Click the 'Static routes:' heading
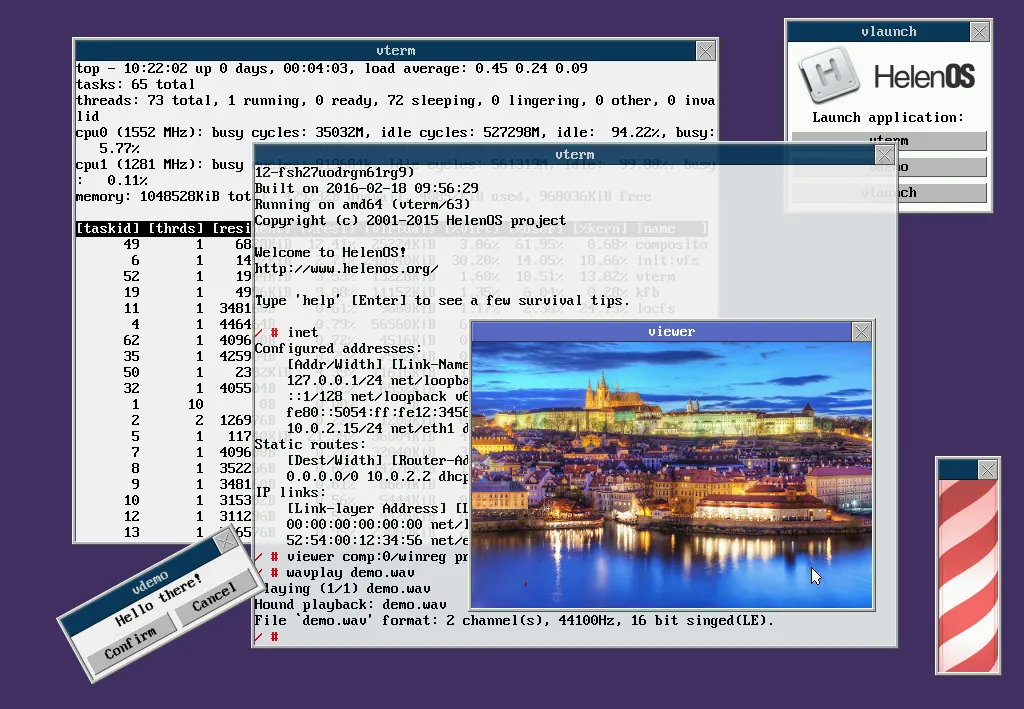The width and height of the screenshot is (1024, 709). coord(310,445)
